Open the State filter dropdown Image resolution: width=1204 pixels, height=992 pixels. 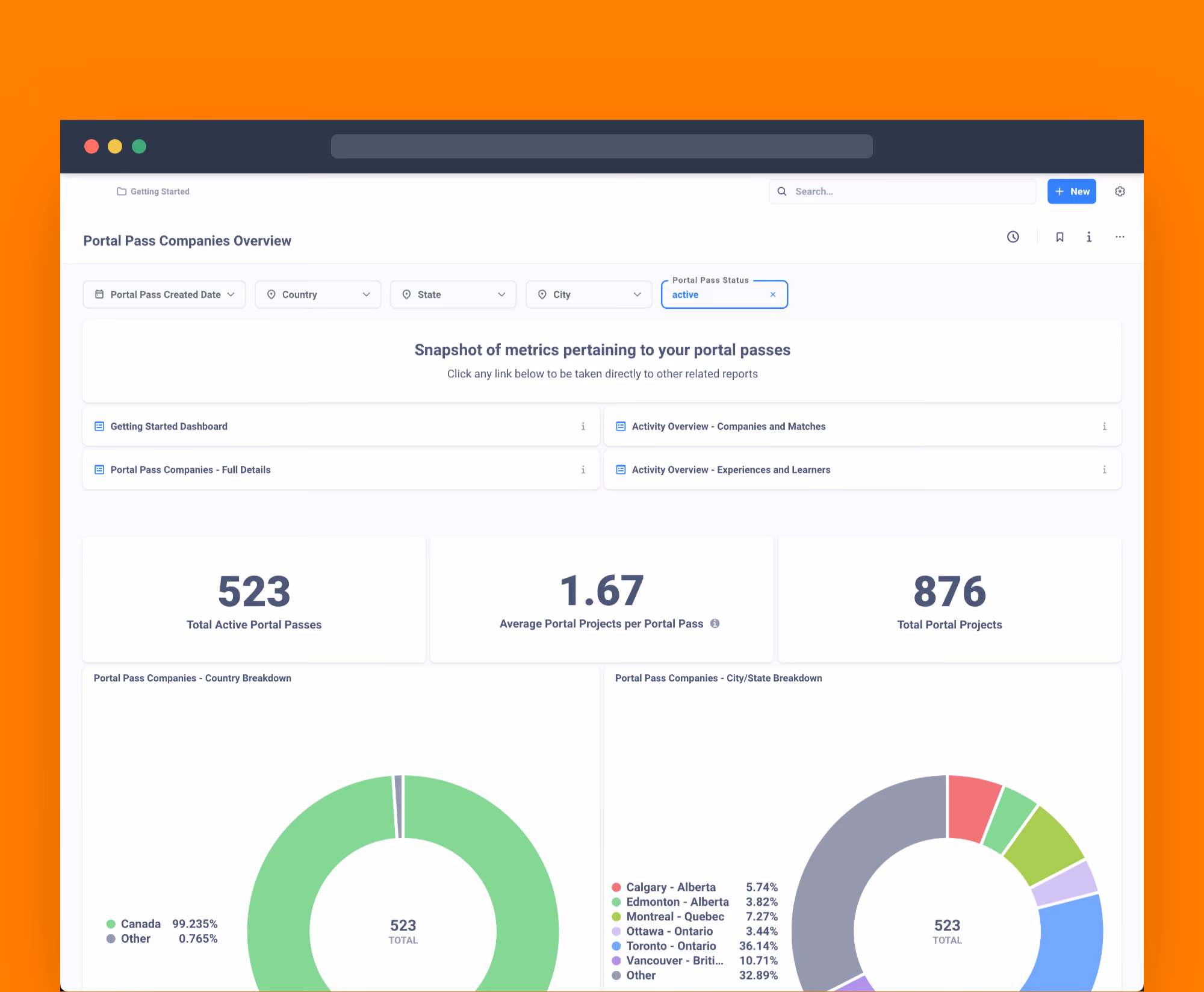(453, 294)
